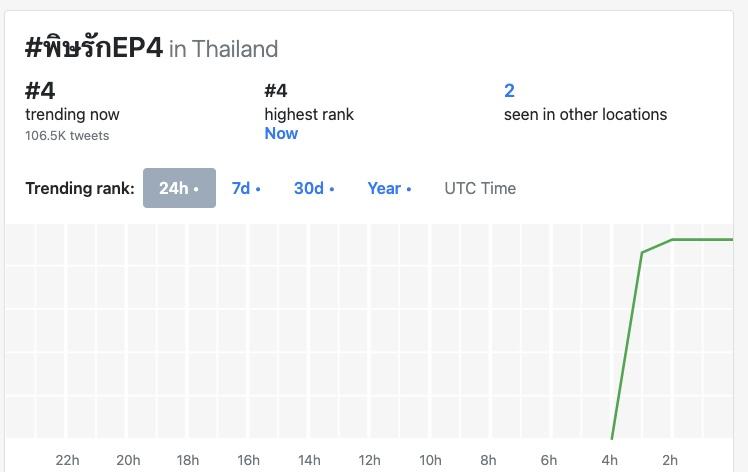748x472 pixels.
Task: Click the 16h mark on the time axis
Action: (248, 460)
